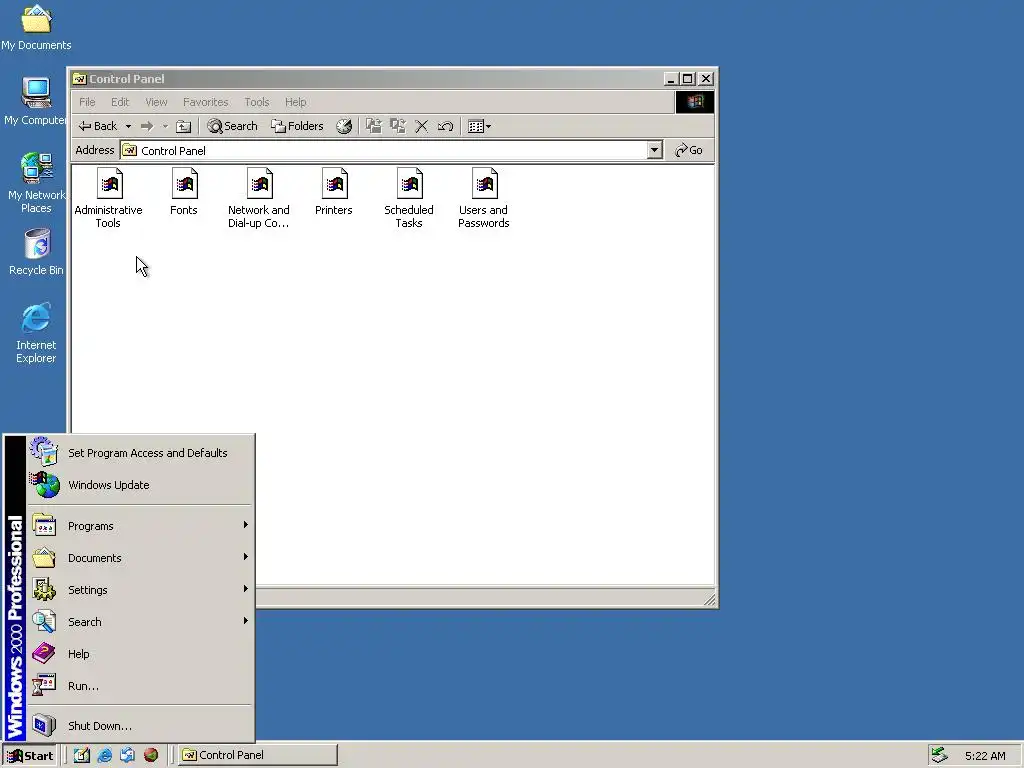Expand Settings submenu in Start menu
The image size is (1024, 768).
pyautogui.click(x=139, y=590)
